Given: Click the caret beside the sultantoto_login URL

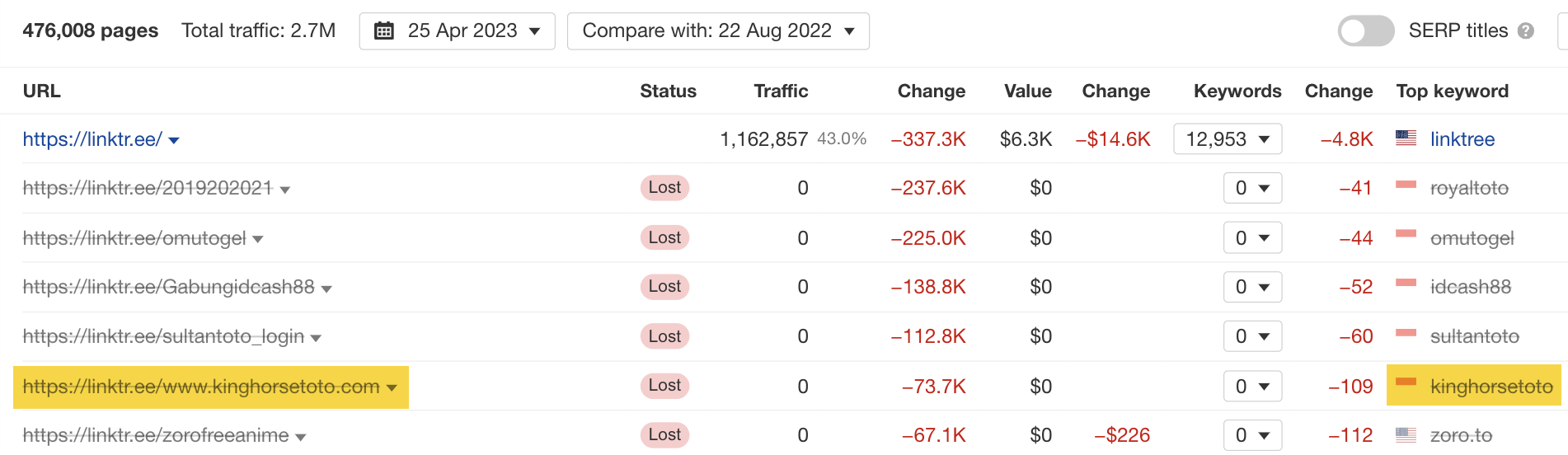Looking at the screenshot, I should click(x=316, y=338).
